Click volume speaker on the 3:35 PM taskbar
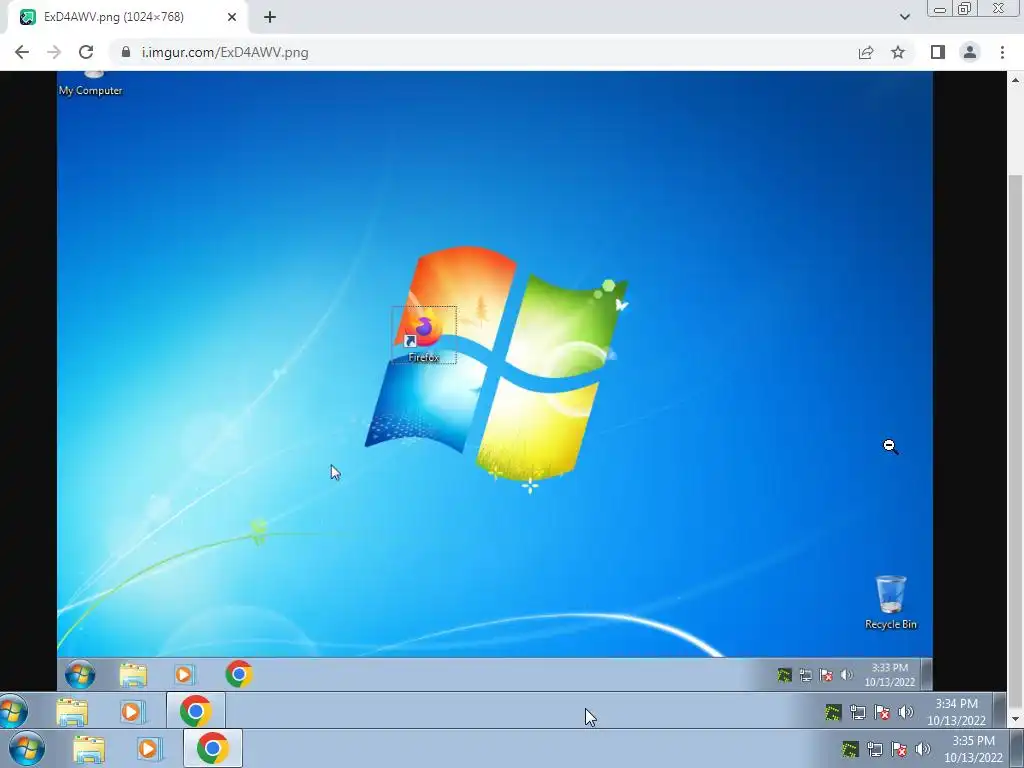Viewport: 1024px width, 768px height. click(x=923, y=748)
